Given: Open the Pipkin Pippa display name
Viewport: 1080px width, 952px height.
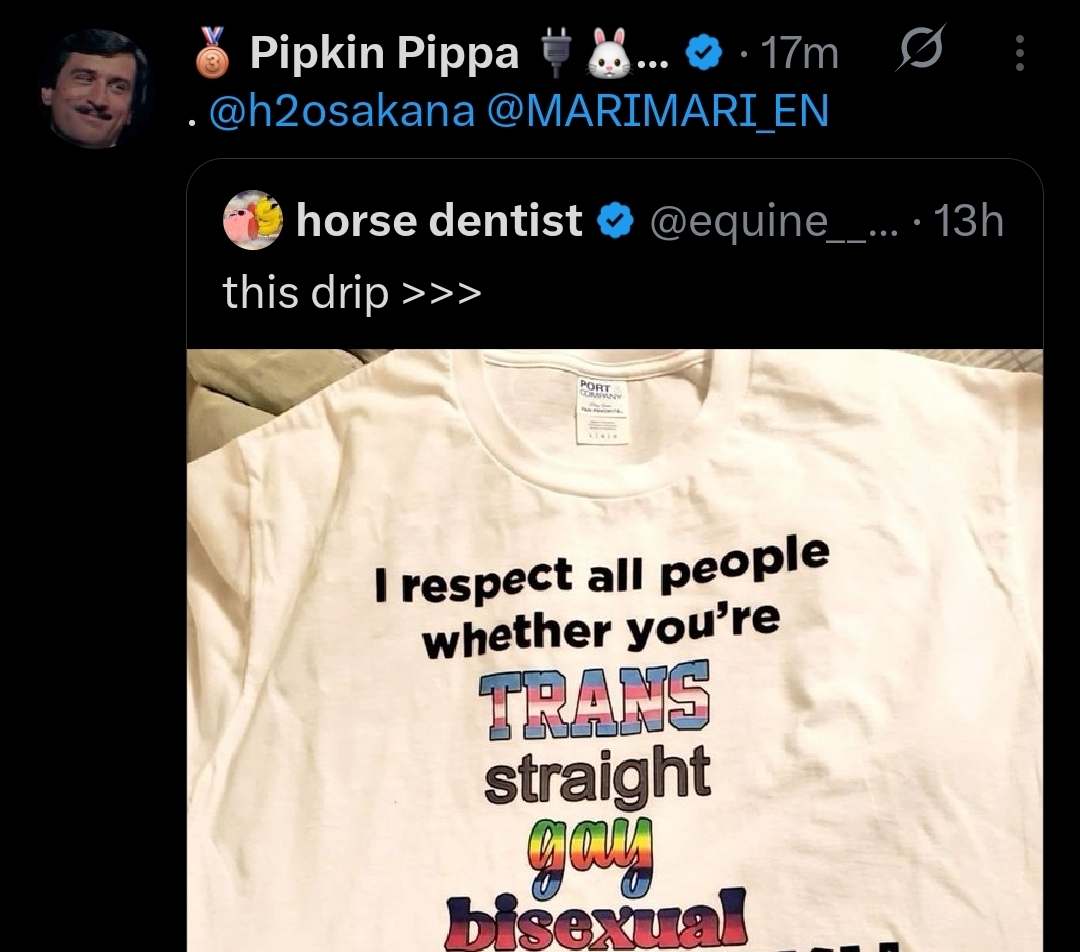Looking at the screenshot, I should pos(384,53).
